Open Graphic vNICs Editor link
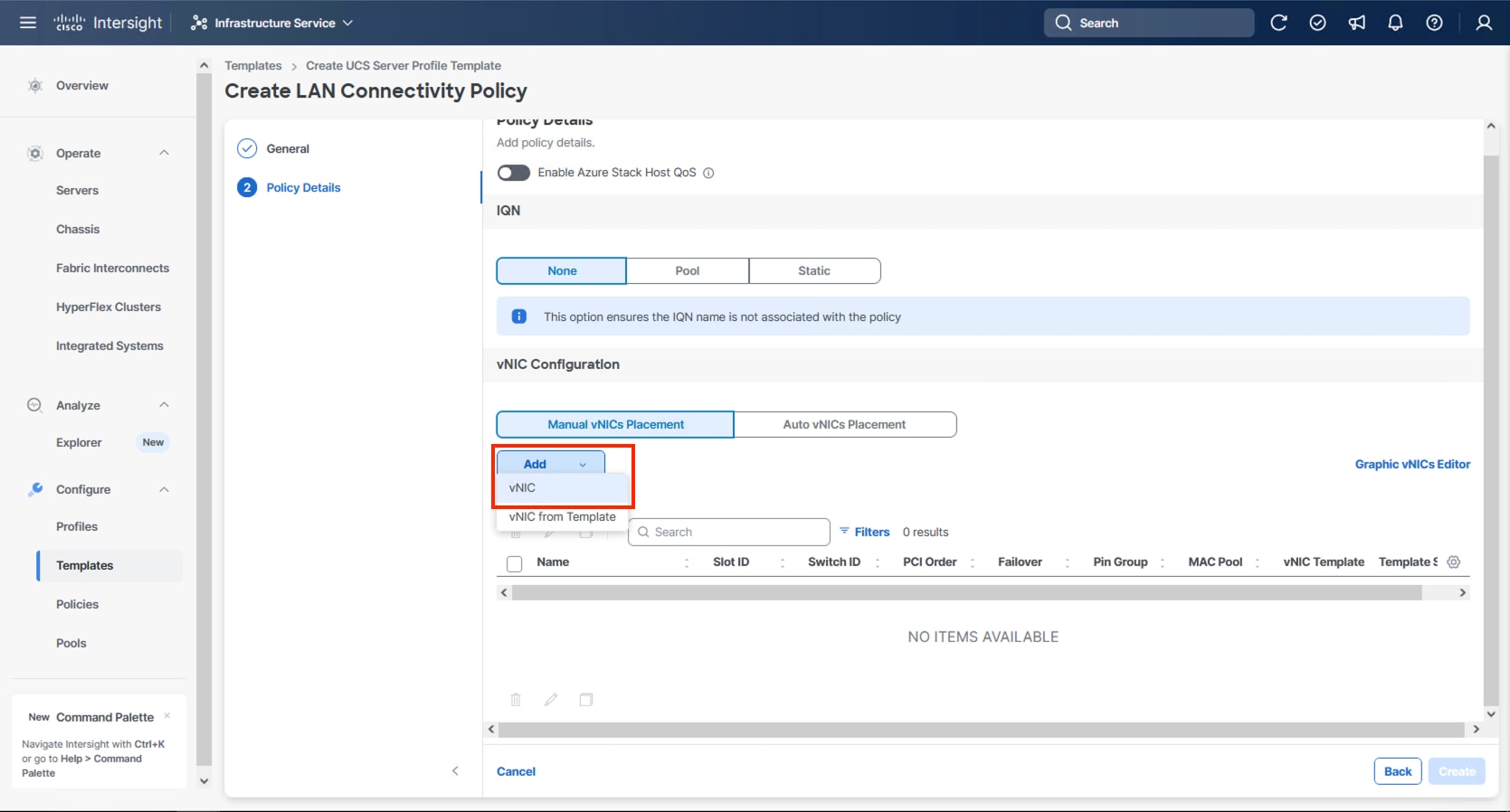1510x812 pixels. (1412, 464)
